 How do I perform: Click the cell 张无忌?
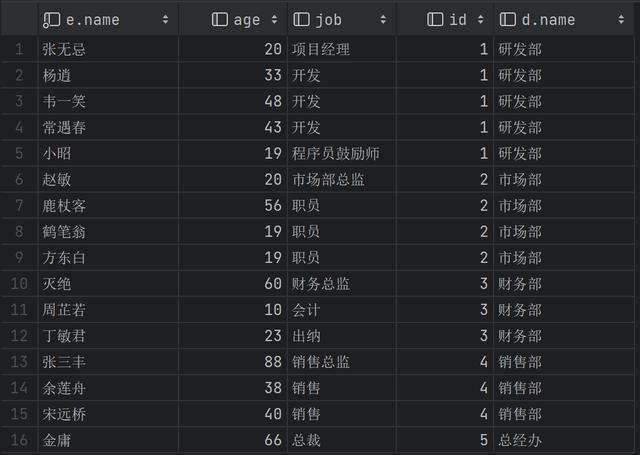64,49
